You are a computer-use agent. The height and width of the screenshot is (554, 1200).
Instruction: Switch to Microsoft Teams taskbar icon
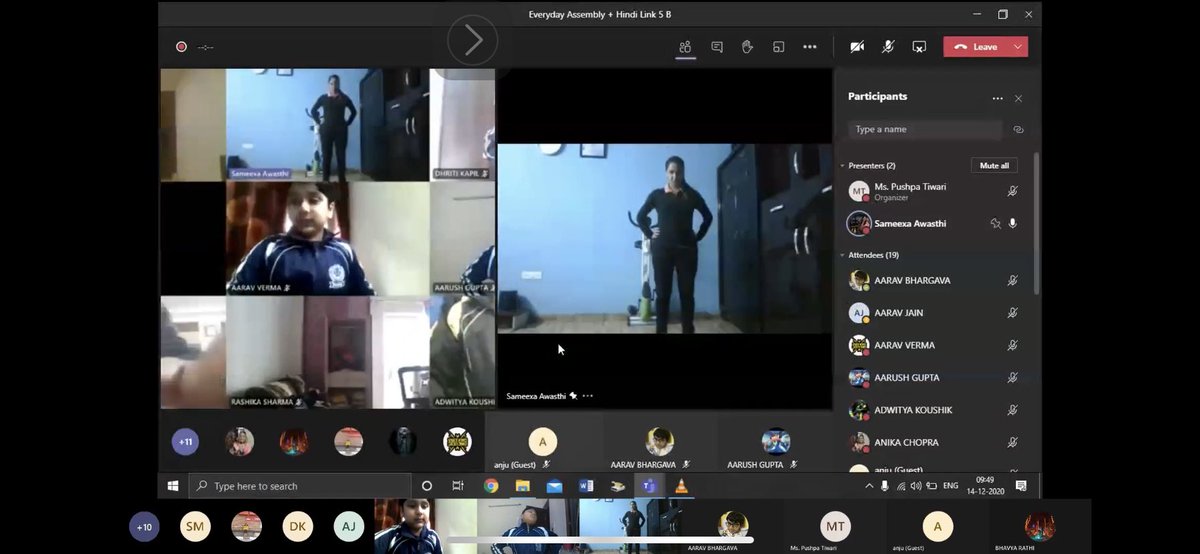649,486
